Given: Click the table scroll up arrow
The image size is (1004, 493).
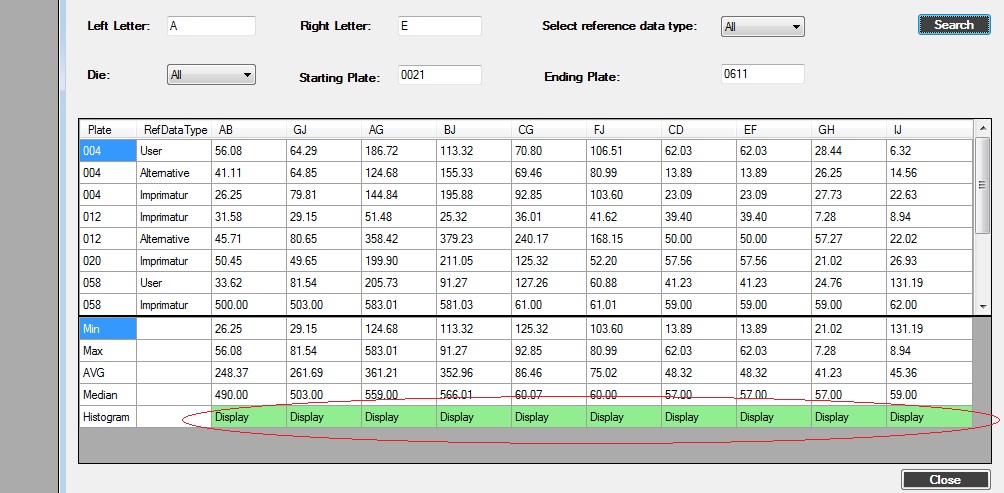Looking at the screenshot, I should tap(983, 129).
